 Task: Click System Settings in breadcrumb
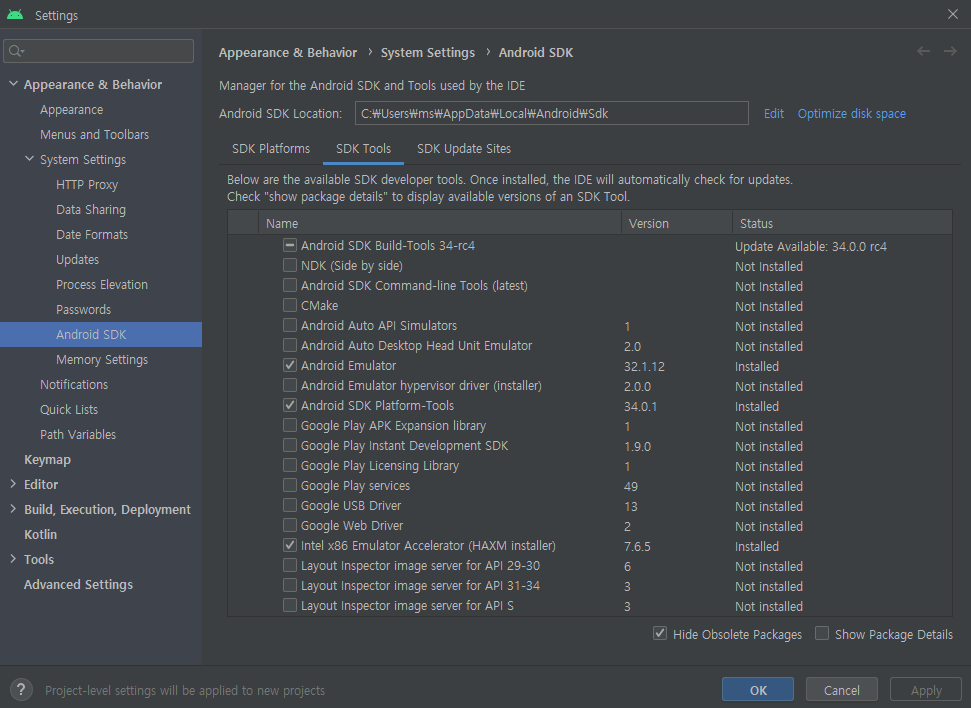(427, 53)
